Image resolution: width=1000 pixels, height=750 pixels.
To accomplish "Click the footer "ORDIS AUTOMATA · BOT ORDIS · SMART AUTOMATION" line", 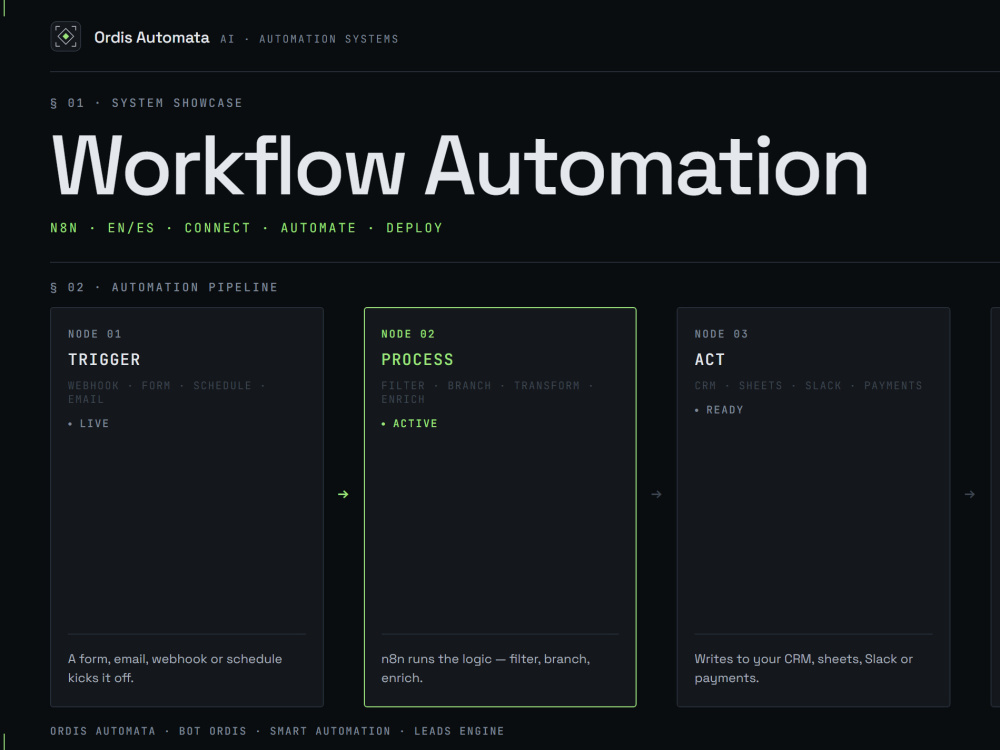I will [277, 731].
